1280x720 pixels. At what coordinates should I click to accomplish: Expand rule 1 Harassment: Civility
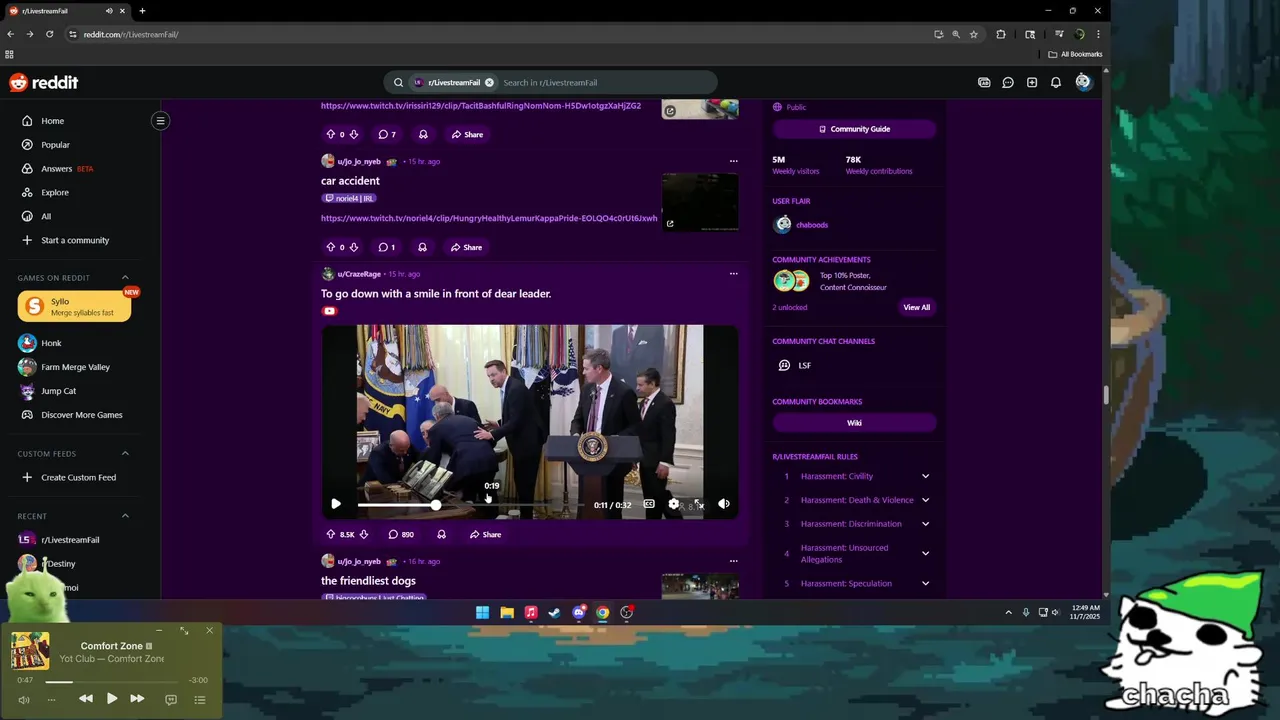[925, 476]
